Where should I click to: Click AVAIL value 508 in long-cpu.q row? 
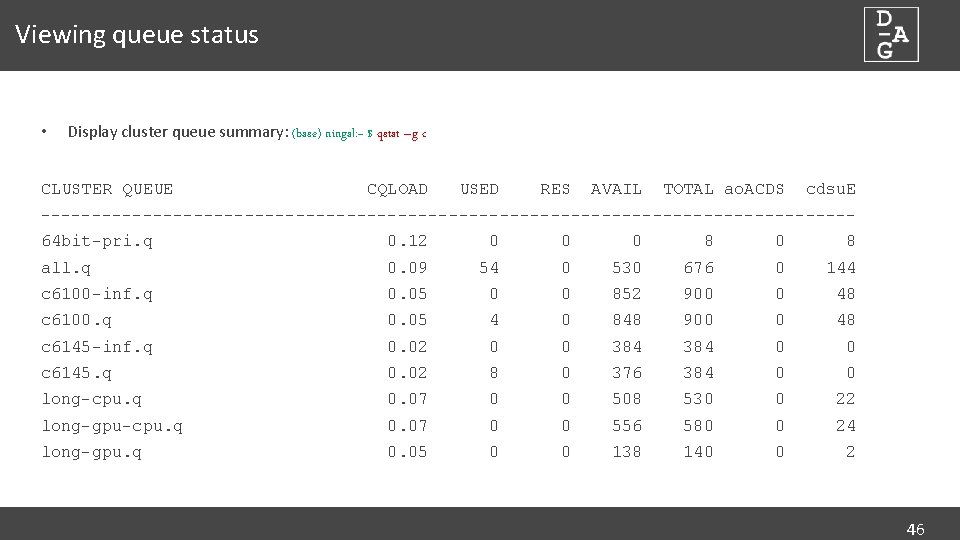[x=627, y=400]
